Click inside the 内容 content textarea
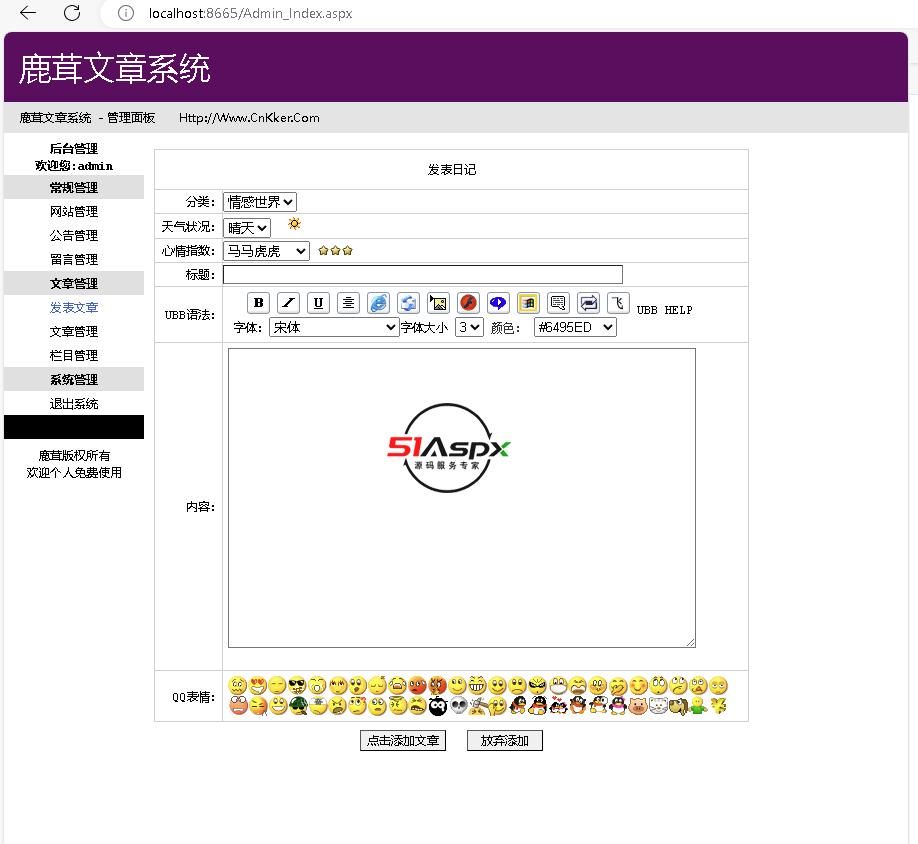The image size is (918, 844). pos(462,498)
